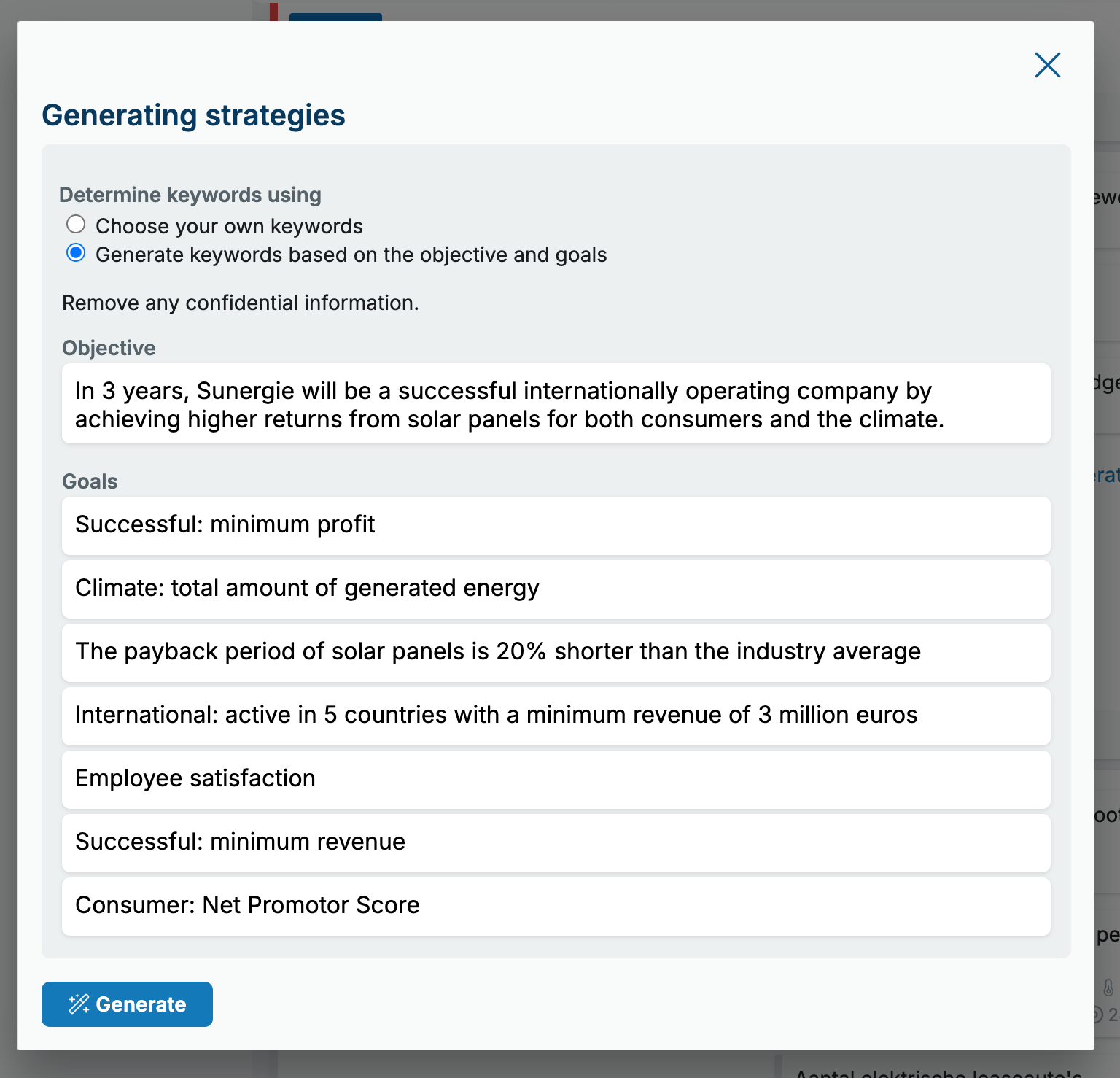This screenshot has height=1078, width=1120.
Task: Edit the payback period of solar panels goal
Action: [x=556, y=652]
